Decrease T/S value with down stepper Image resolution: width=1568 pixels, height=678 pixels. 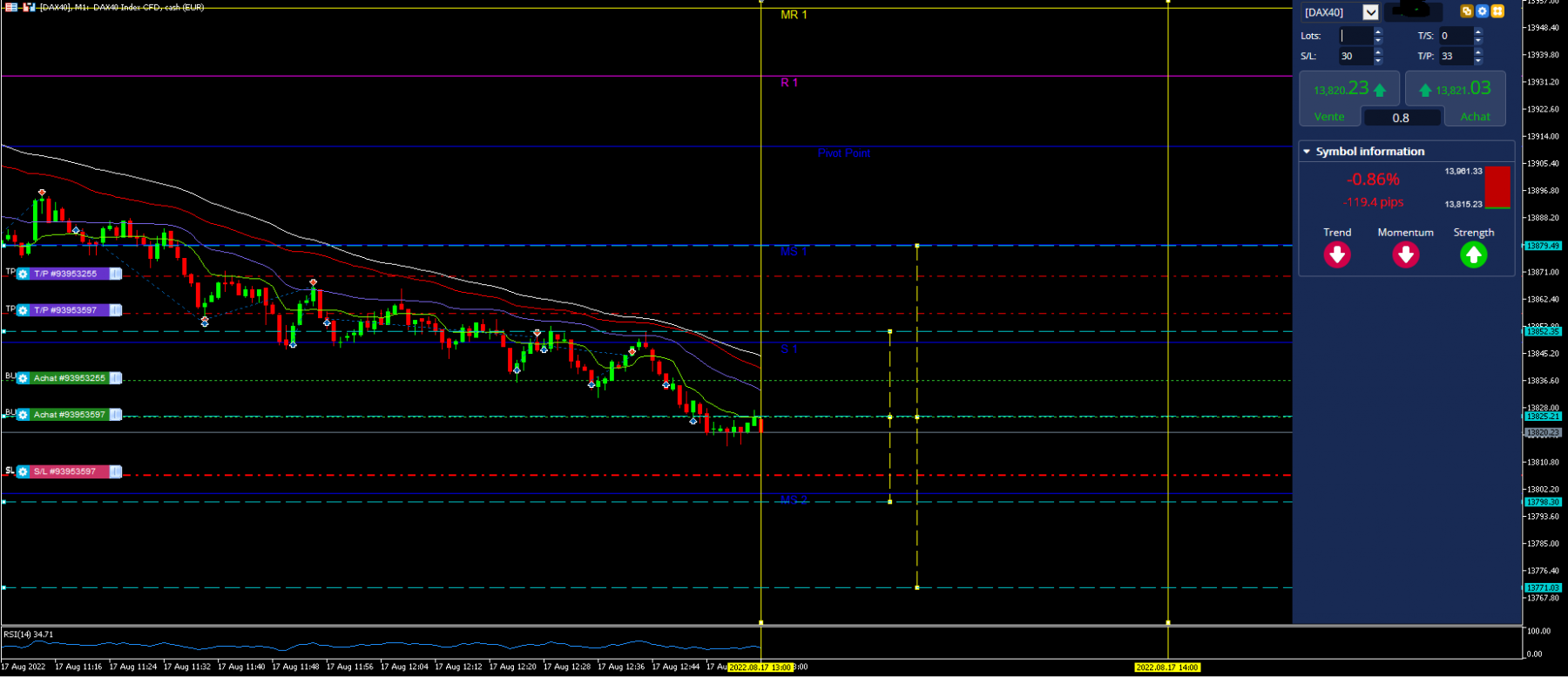coord(1478,40)
